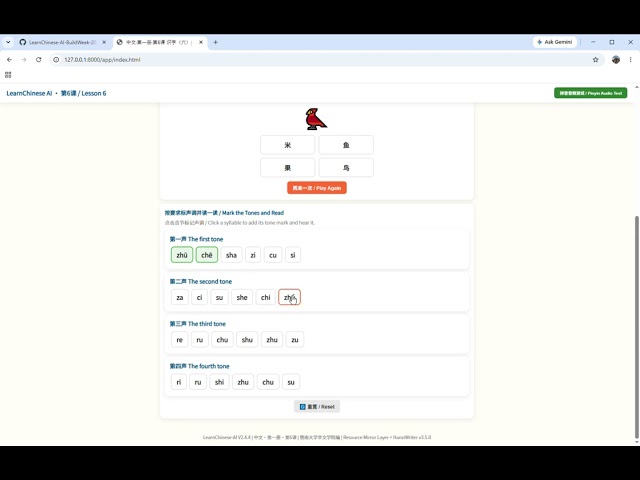Mark third-tone syllable zhu
Image resolution: width=640 pixels, height=480 pixels.
pyautogui.click(x=272, y=340)
